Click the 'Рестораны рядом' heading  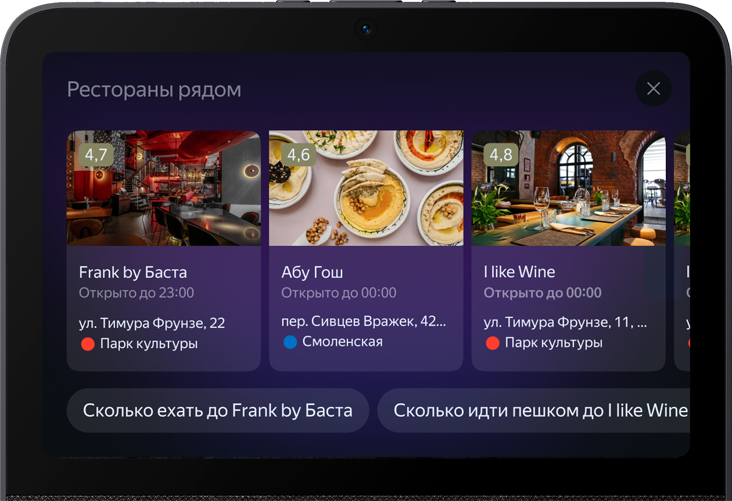[x=154, y=90]
